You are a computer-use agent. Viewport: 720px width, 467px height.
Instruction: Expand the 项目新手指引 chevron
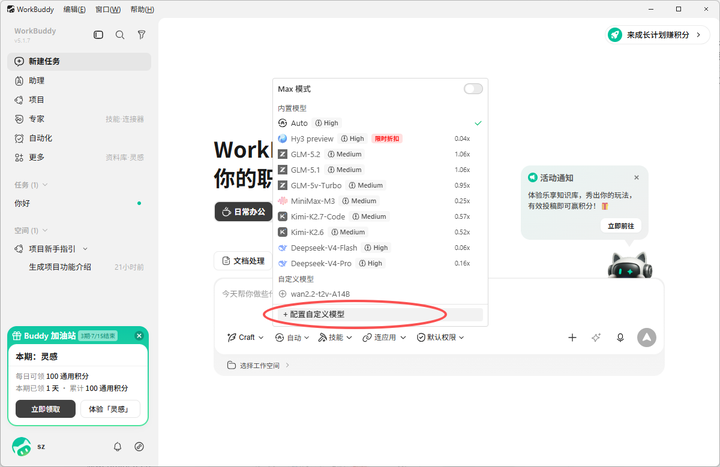(x=85, y=249)
